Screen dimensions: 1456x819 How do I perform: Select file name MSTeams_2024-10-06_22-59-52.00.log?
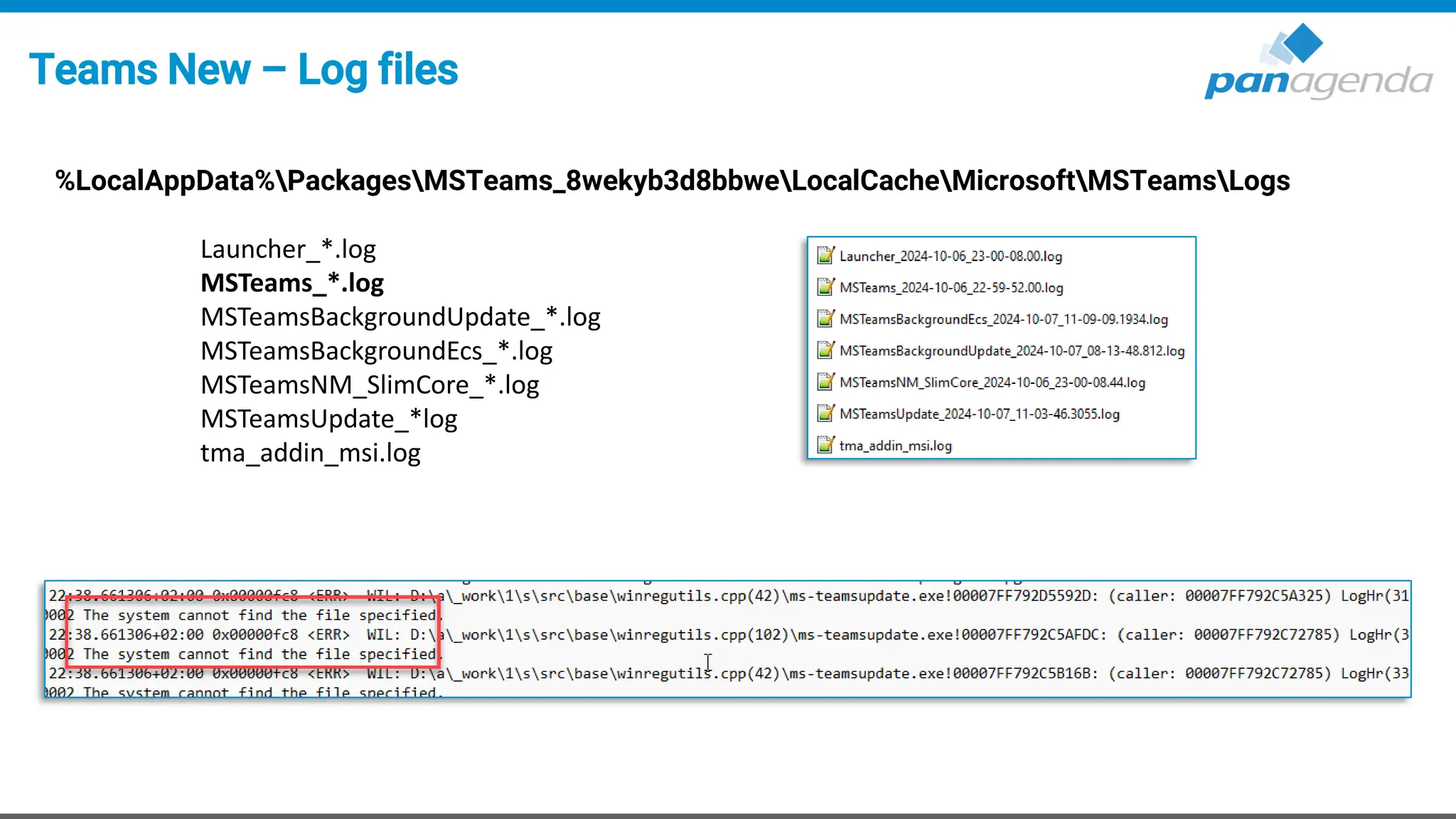(x=951, y=288)
